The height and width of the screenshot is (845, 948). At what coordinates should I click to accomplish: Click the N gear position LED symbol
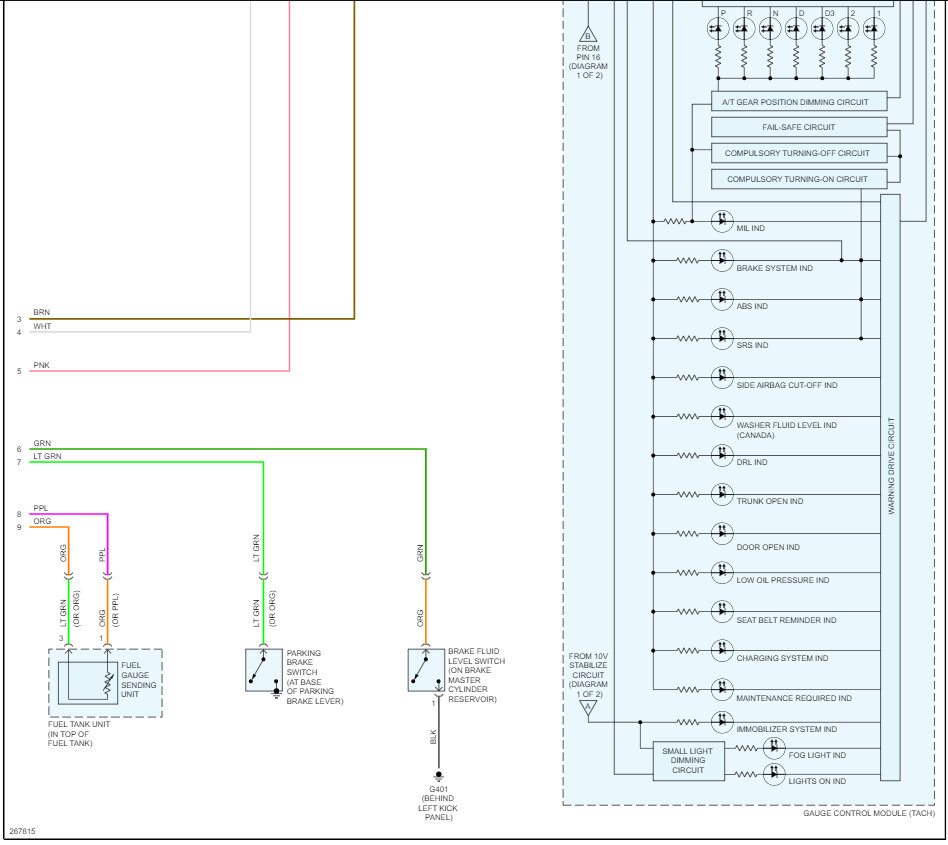770,28
